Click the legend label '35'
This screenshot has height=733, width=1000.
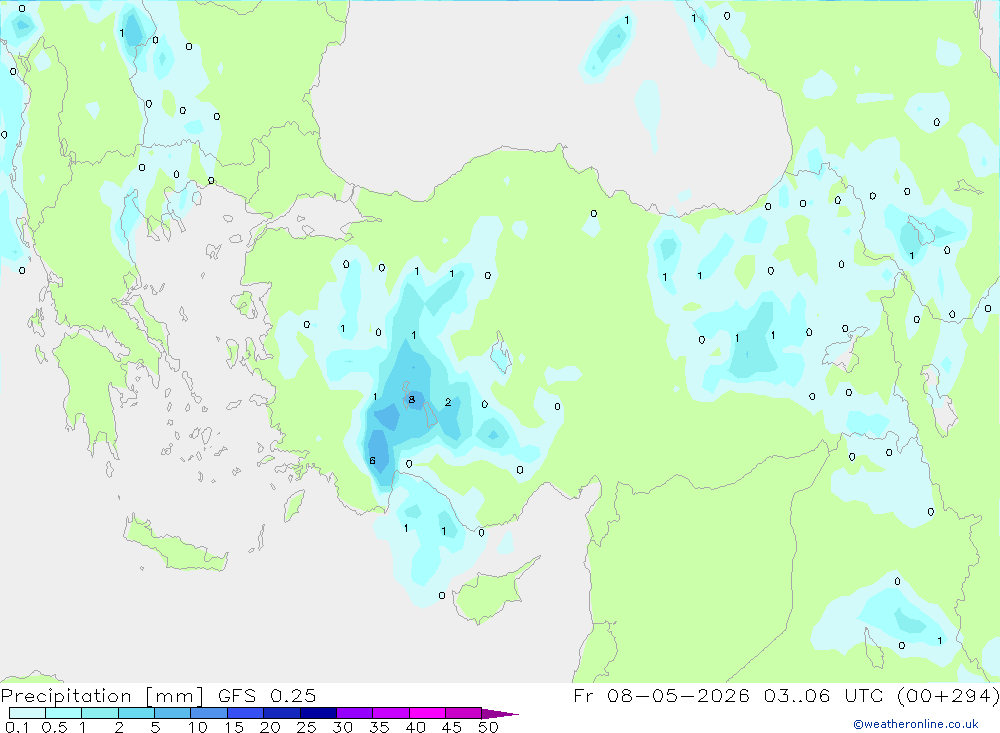[379, 727]
